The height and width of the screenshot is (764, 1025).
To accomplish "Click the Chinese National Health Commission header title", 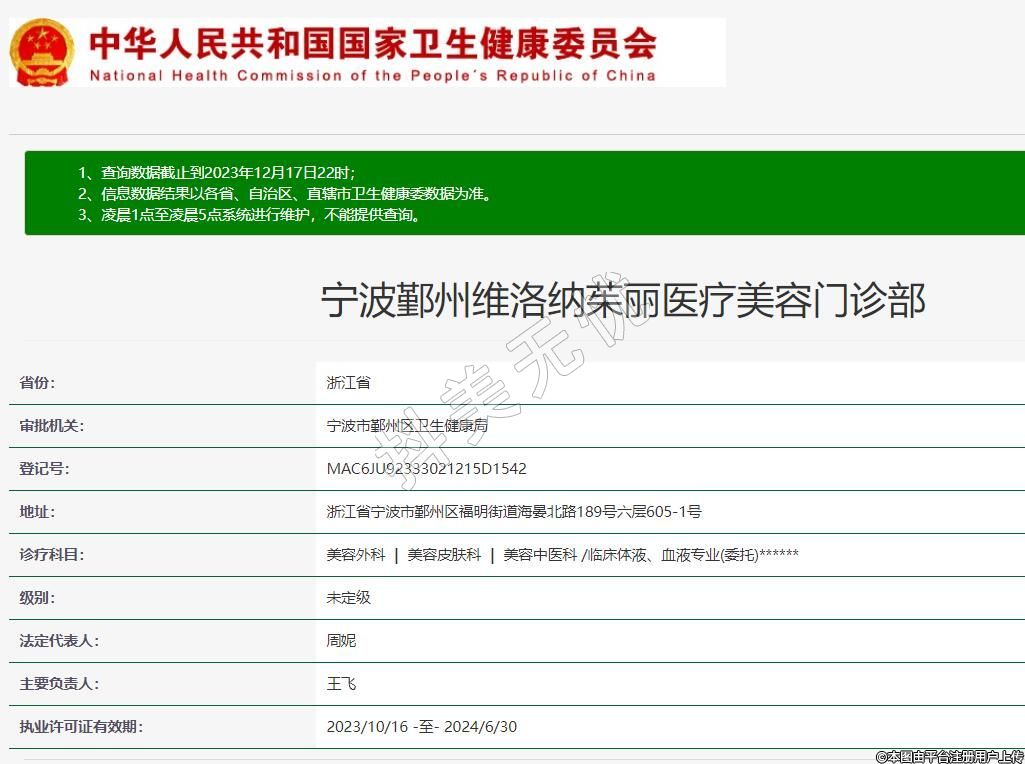I will coord(372,43).
